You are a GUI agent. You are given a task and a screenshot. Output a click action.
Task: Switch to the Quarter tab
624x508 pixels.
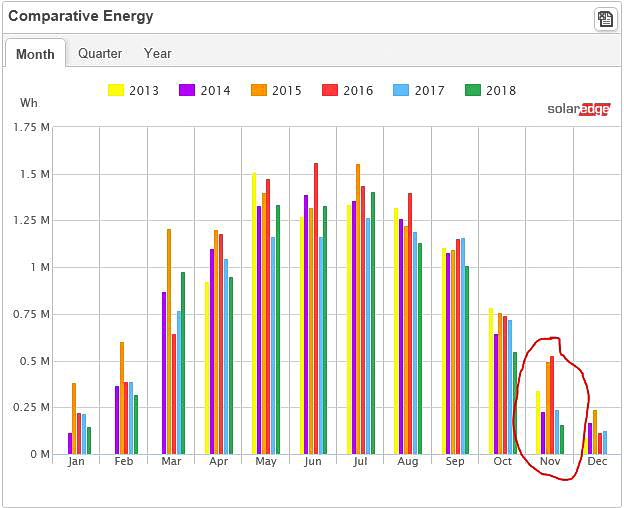coord(100,53)
